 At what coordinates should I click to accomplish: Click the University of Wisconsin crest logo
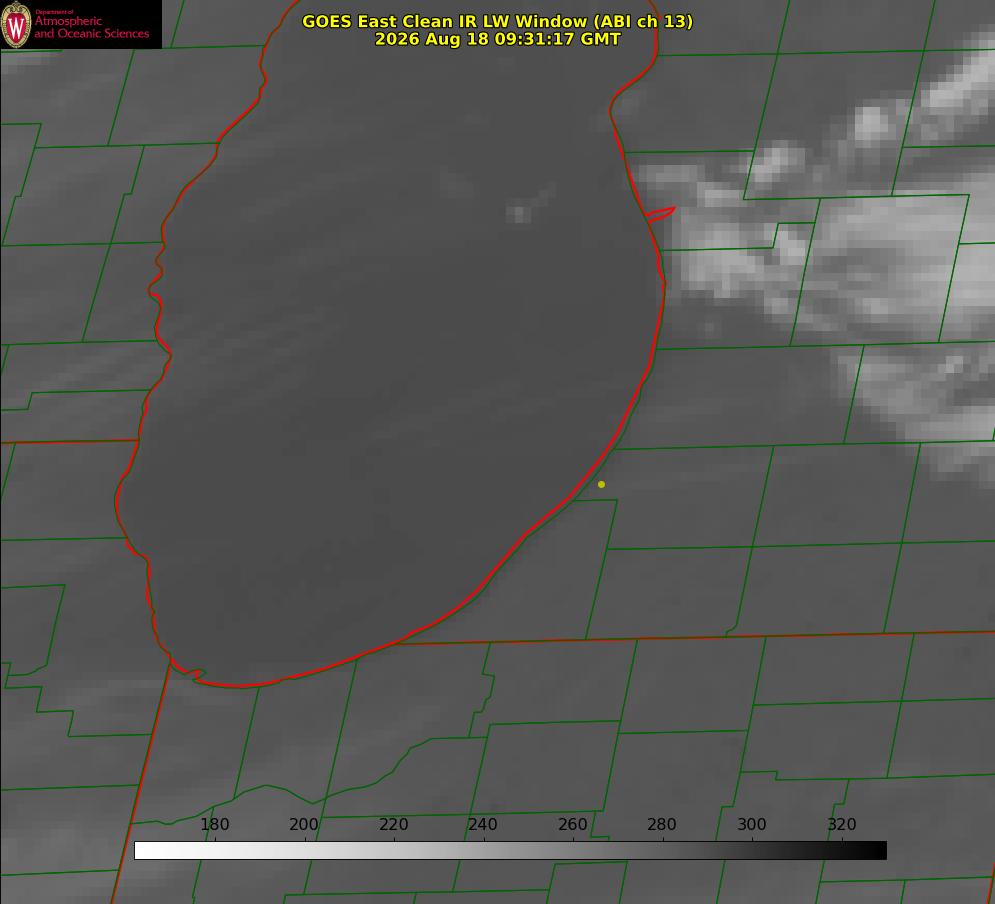pos(16,24)
